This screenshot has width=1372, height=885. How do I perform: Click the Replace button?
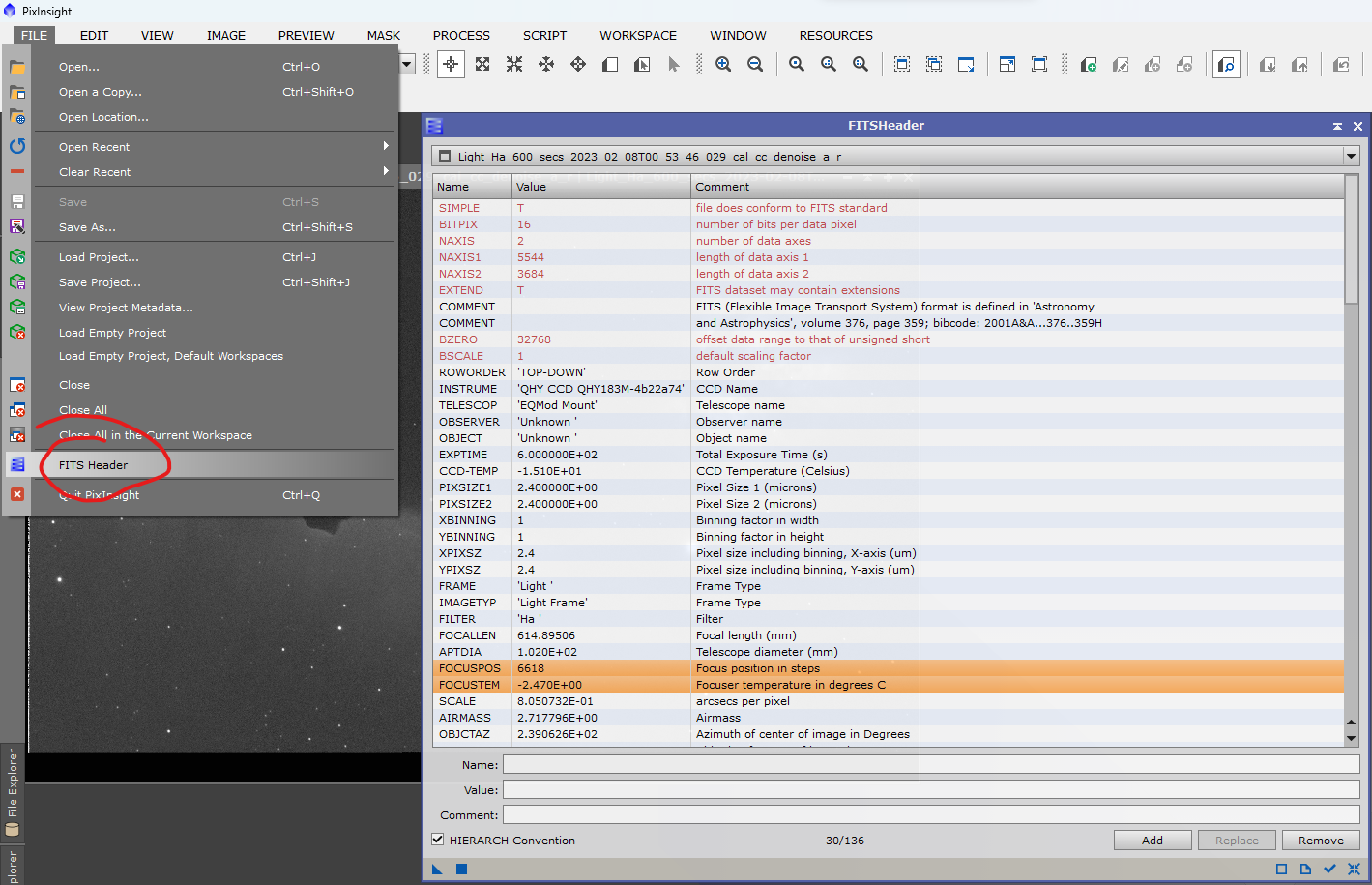point(1237,840)
